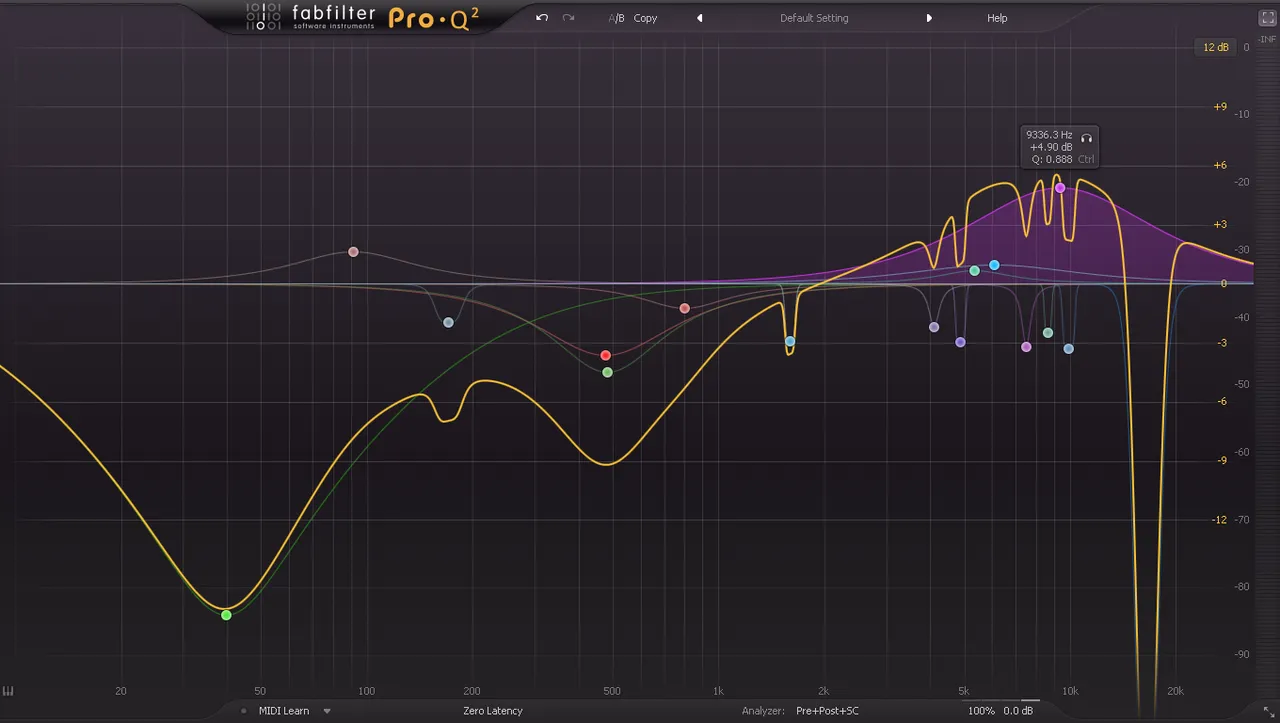Select the green low cut band near 40 Hz
Screen dimensions: 1280x723
click(x=226, y=615)
